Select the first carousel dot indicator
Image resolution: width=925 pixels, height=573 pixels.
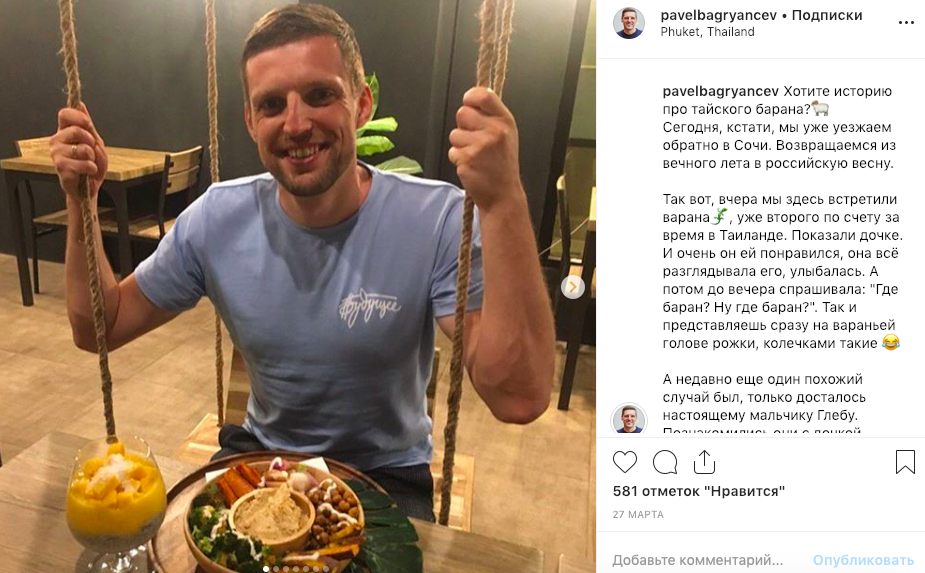pyautogui.click(x=266, y=569)
